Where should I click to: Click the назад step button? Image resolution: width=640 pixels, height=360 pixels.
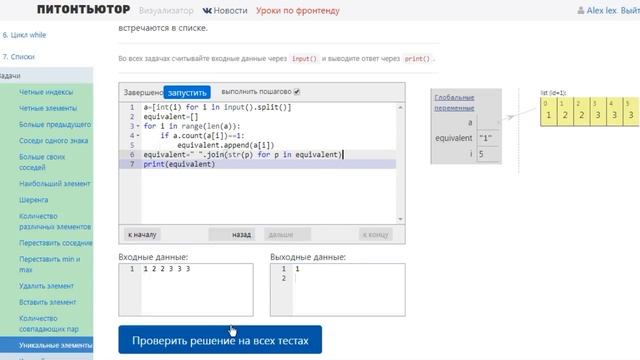click(x=232, y=235)
